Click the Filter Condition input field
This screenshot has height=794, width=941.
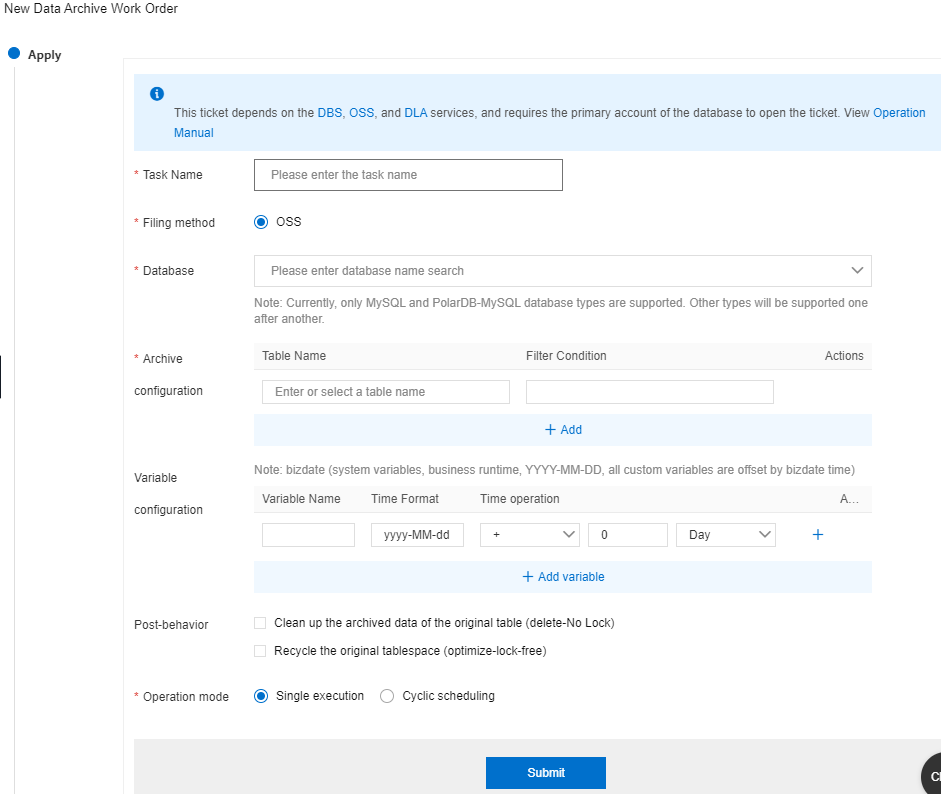coord(649,392)
